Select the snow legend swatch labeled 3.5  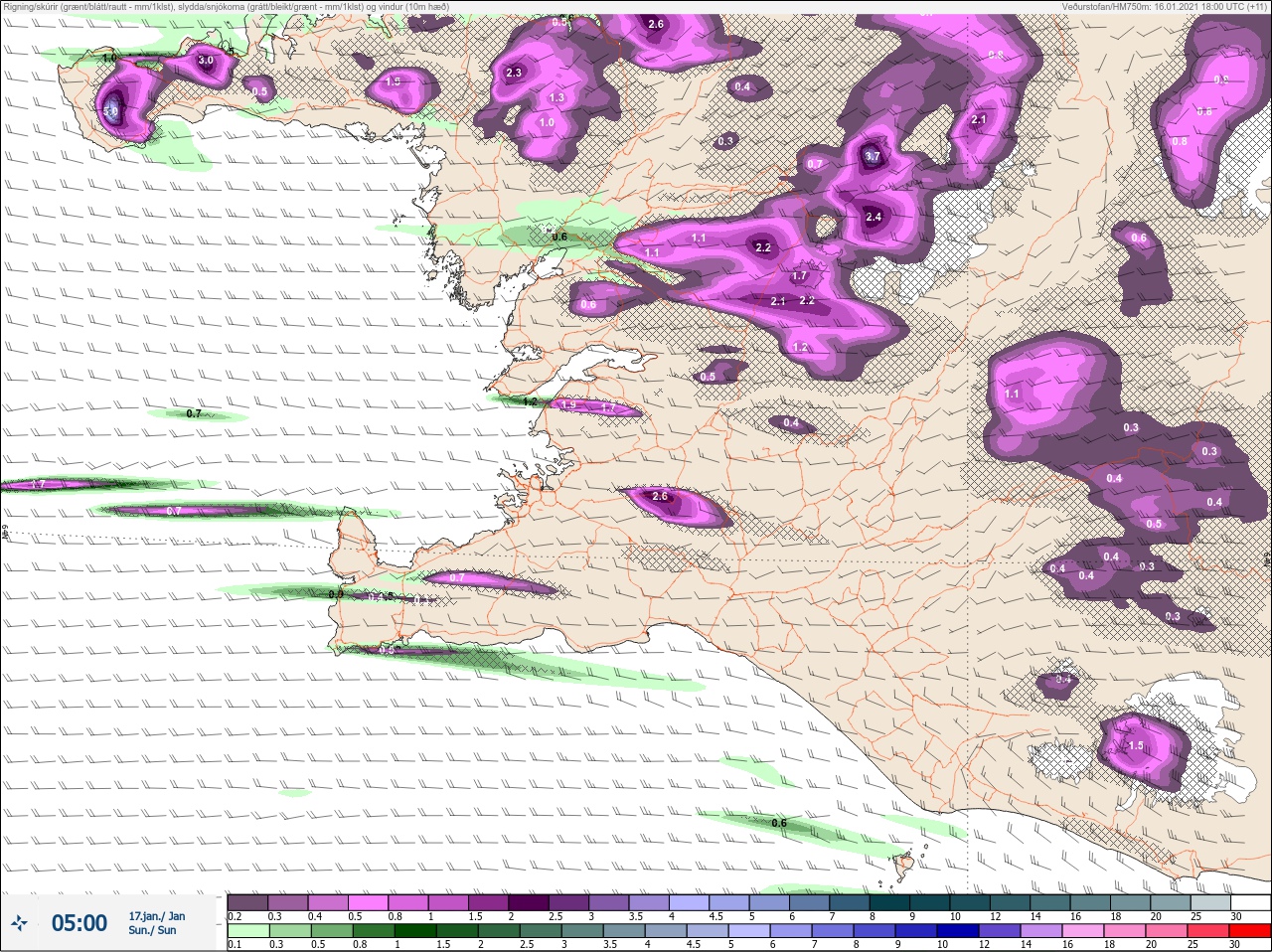[x=651, y=902]
